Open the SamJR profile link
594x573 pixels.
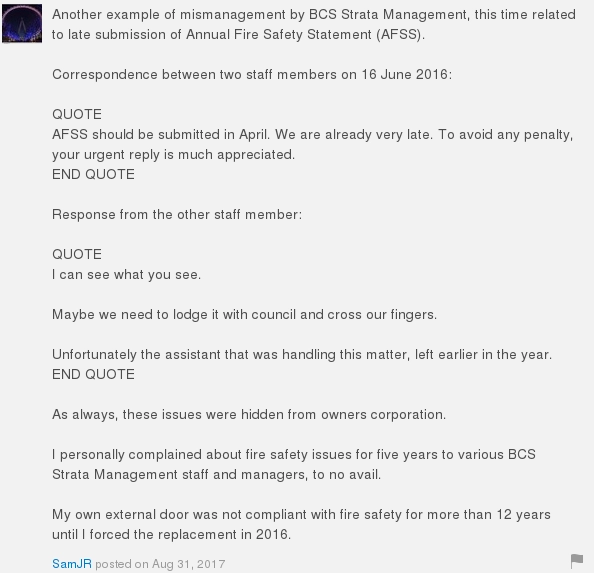click(72, 564)
